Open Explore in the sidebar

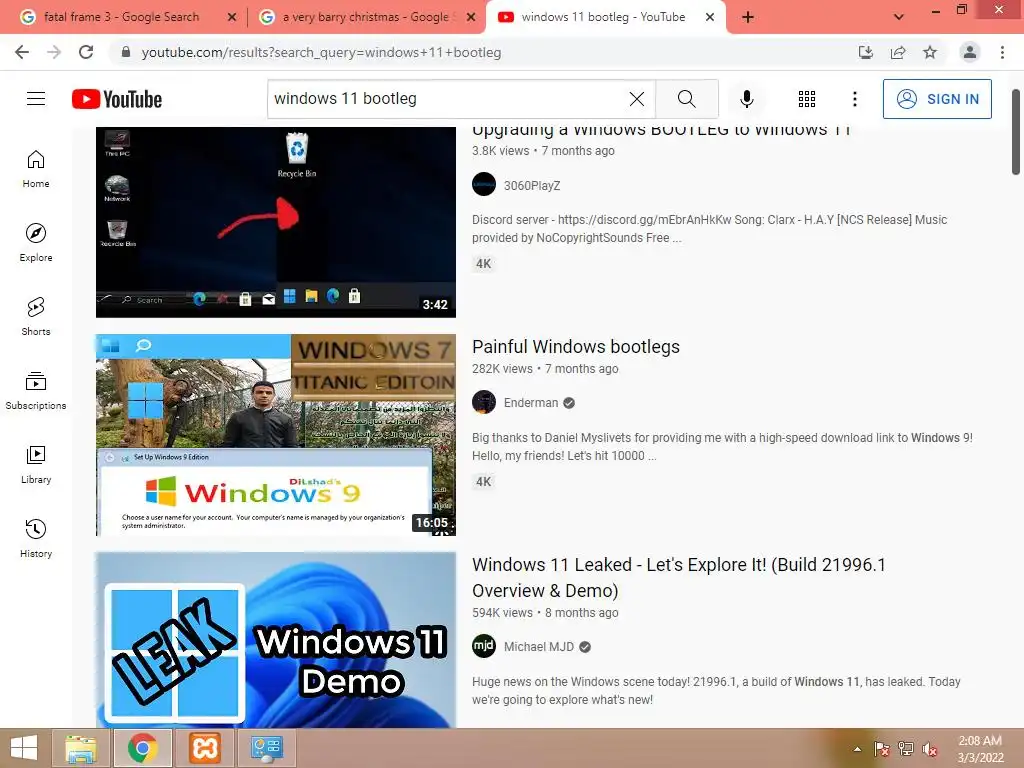tap(36, 243)
